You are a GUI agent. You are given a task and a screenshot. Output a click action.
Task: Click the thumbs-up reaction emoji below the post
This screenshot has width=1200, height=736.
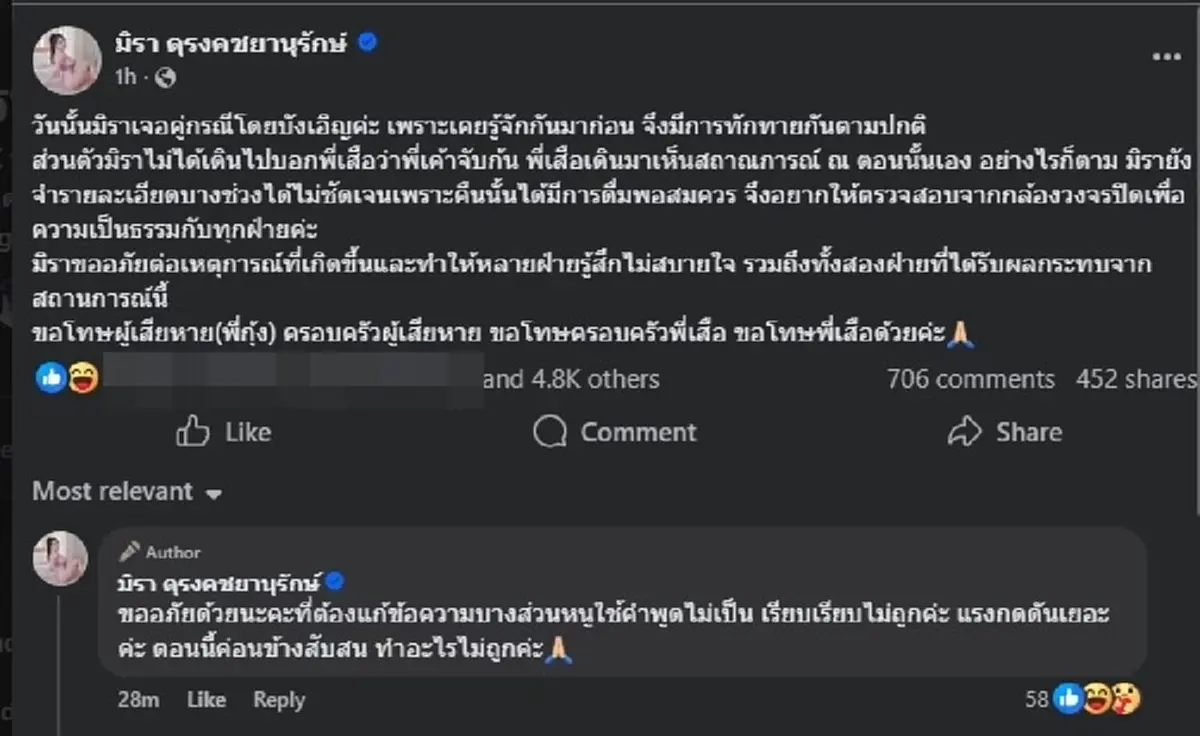[50, 378]
